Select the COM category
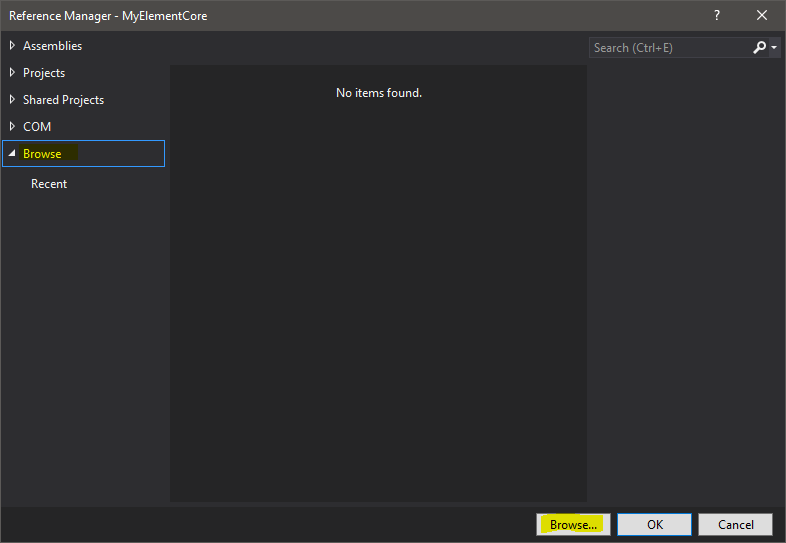The image size is (786, 543). tap(37, 127)
